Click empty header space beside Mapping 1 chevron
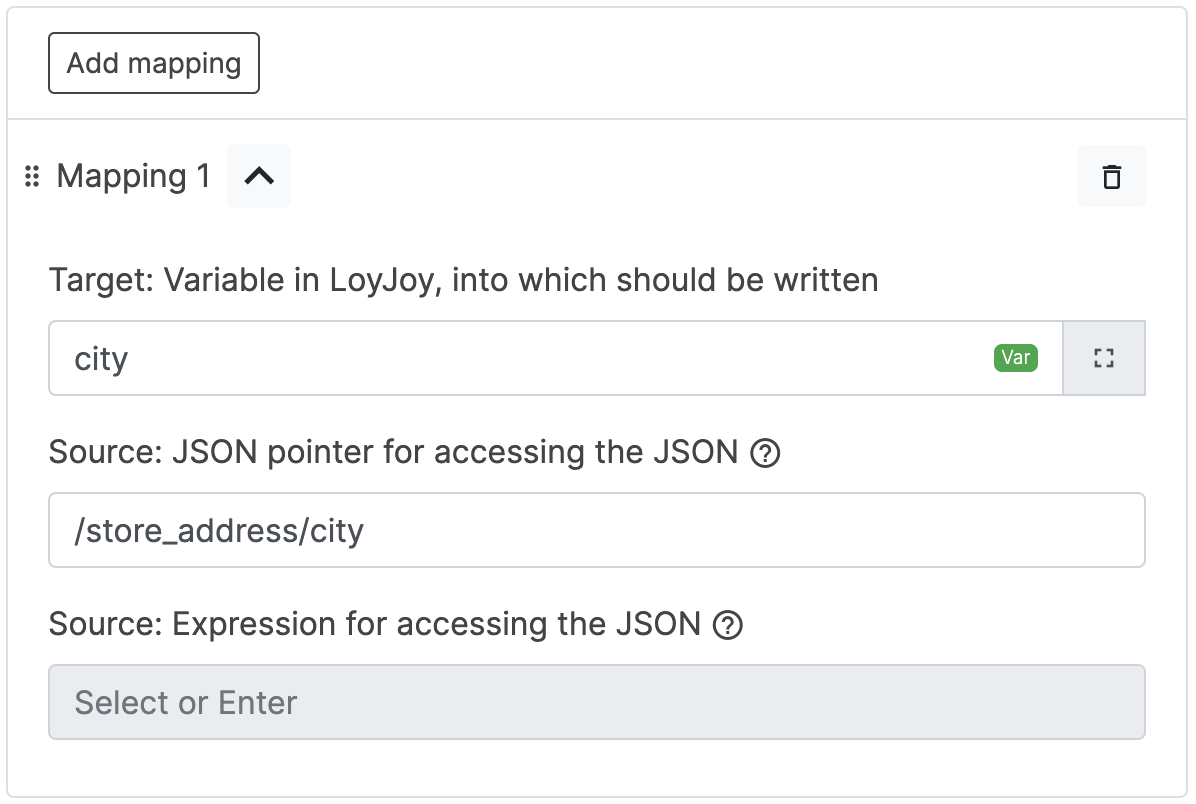This screenshot has height=804, width=1196. pos(680,177)
